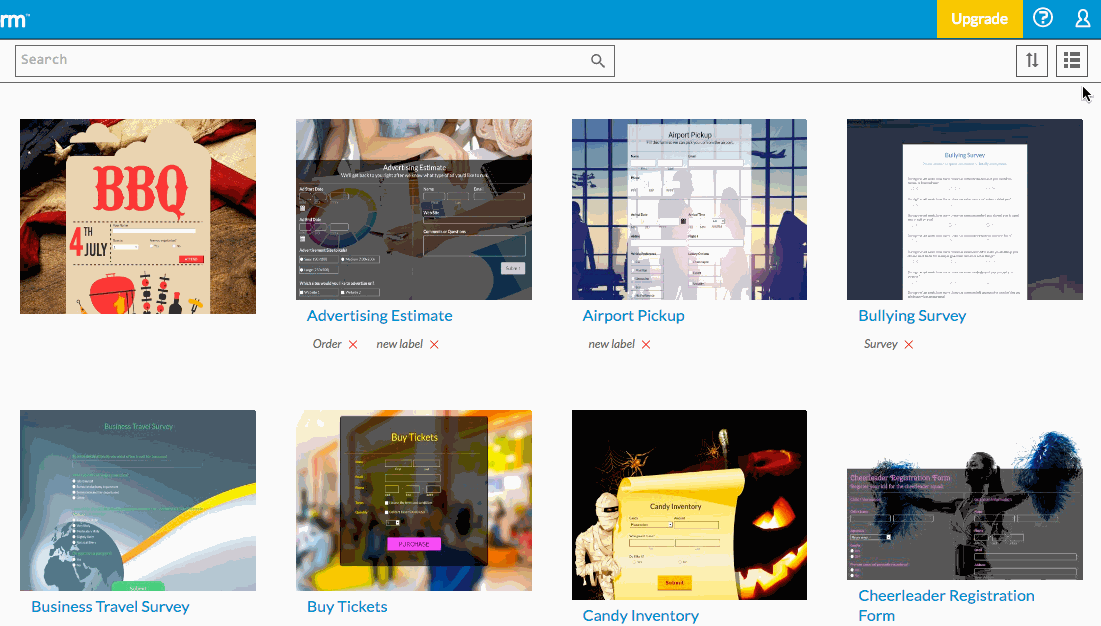
Task: Switch to list view icon
Action: coord(1072,60)
